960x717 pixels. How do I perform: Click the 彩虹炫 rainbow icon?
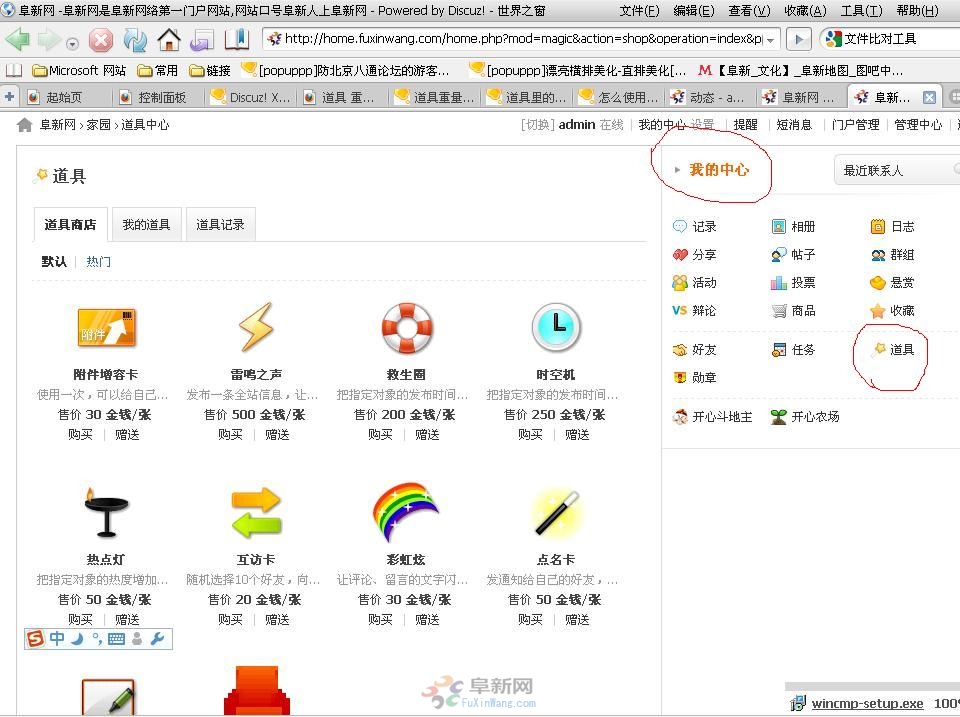click(x=406, y=513)
